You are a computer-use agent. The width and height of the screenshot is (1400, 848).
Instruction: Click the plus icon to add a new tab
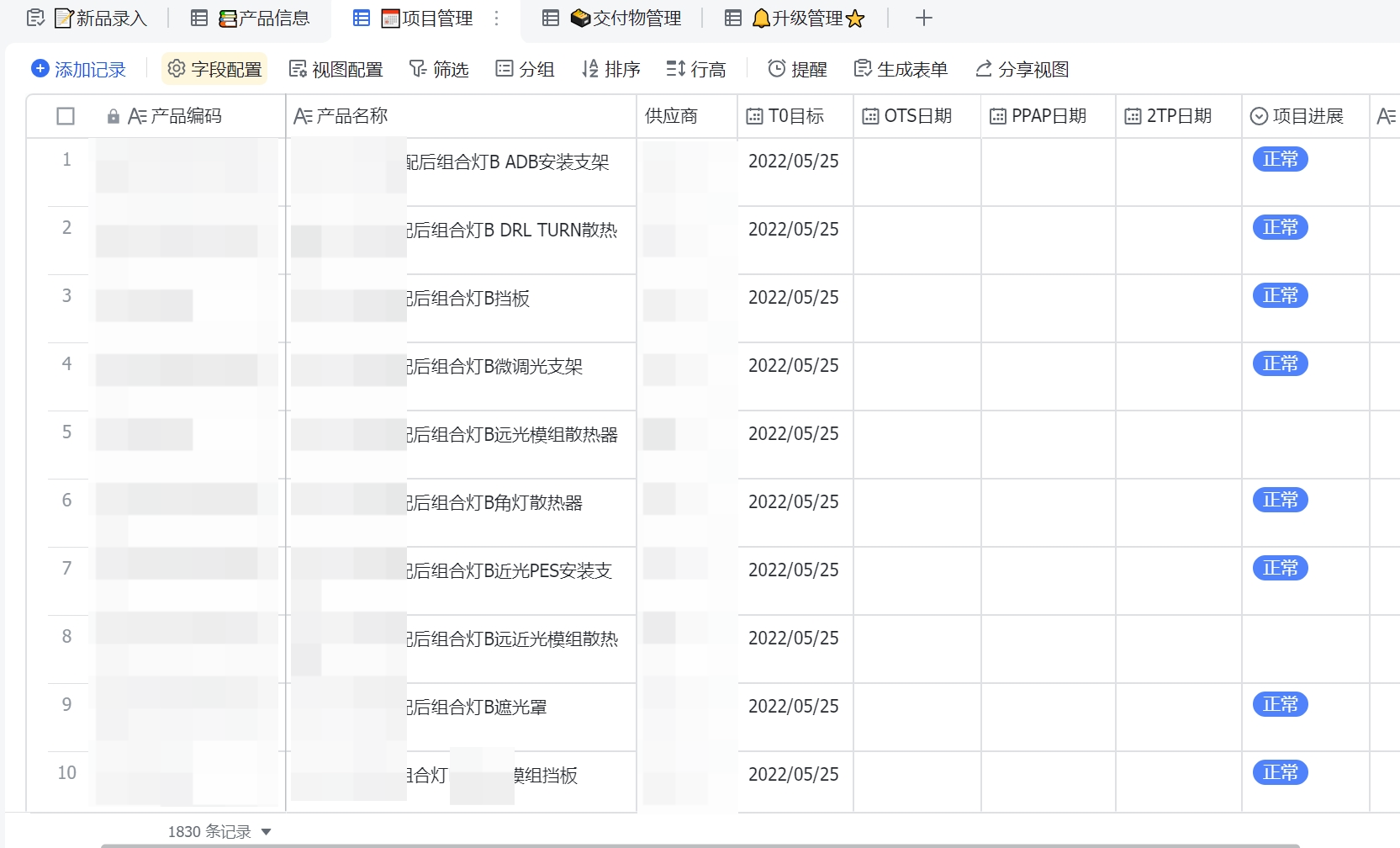pos(923,19)
